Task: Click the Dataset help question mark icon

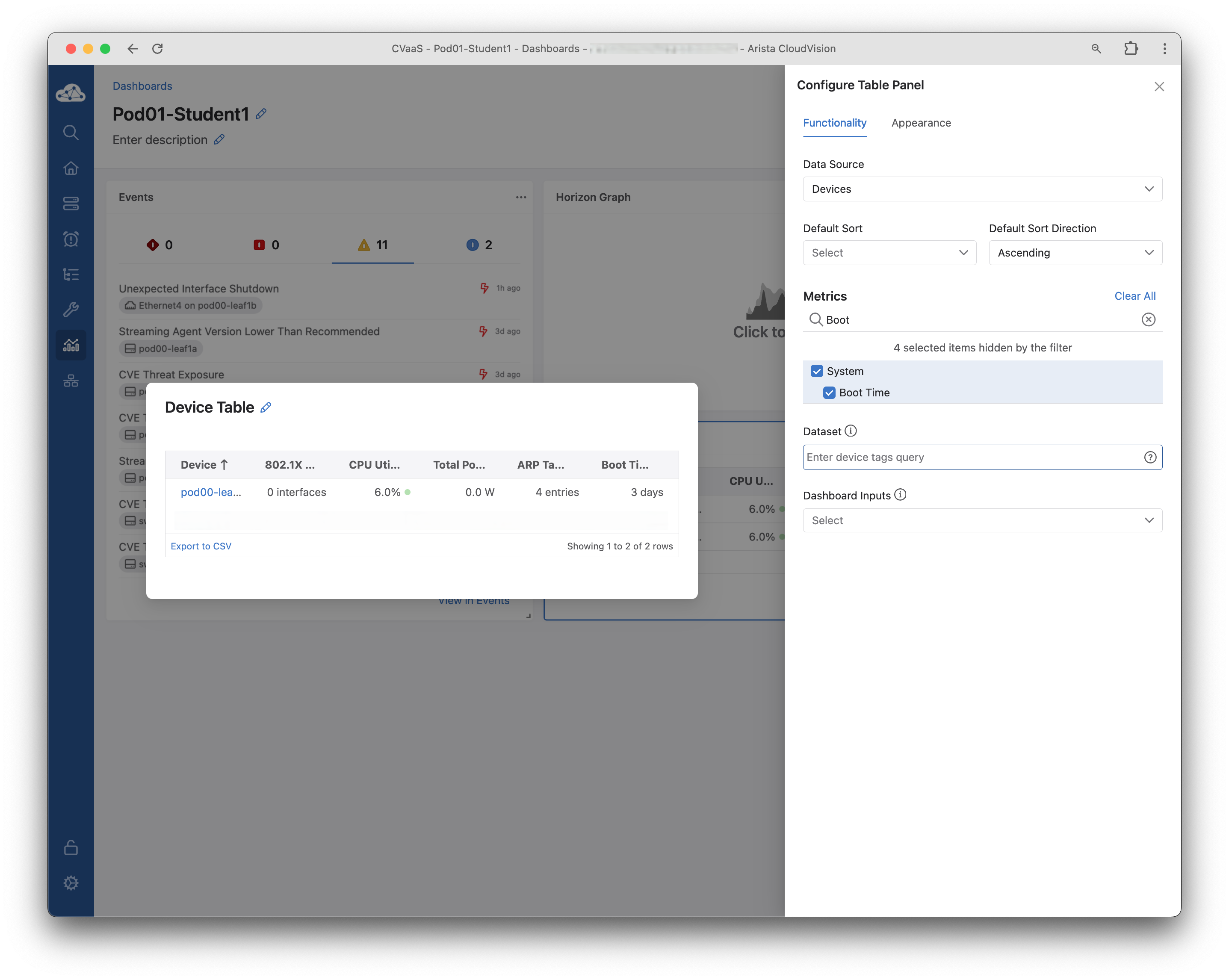Action: [x=1150, y=457]
